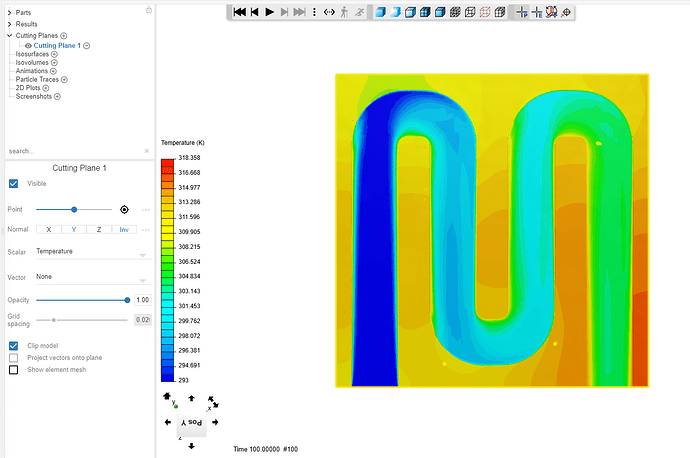Enable Show element mesh checkbox
This screenshot has height=458, width=690.
tap(14, 369)
